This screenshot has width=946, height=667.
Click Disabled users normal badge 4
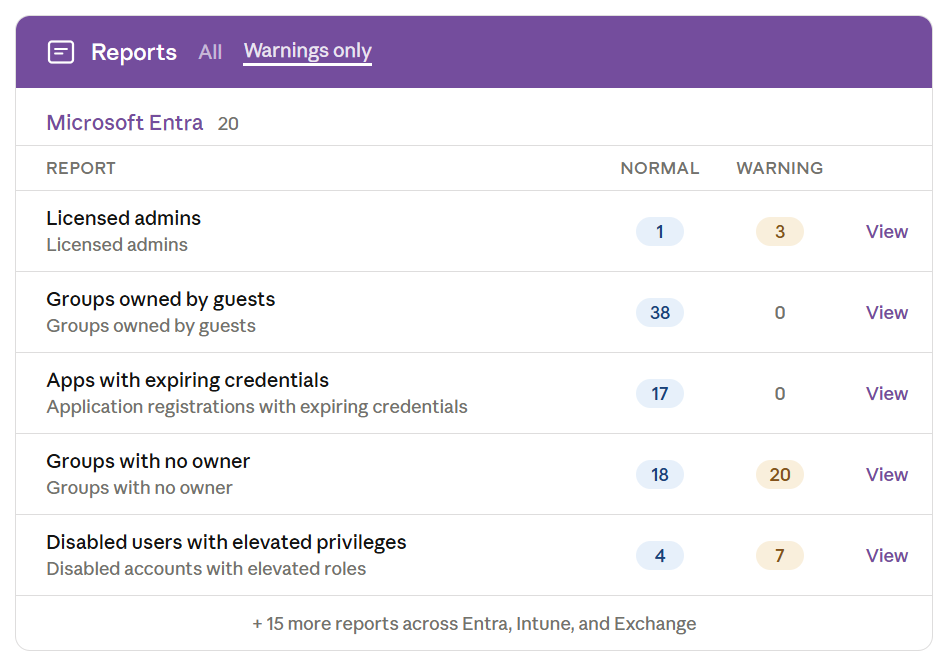[x=659, y=556]
